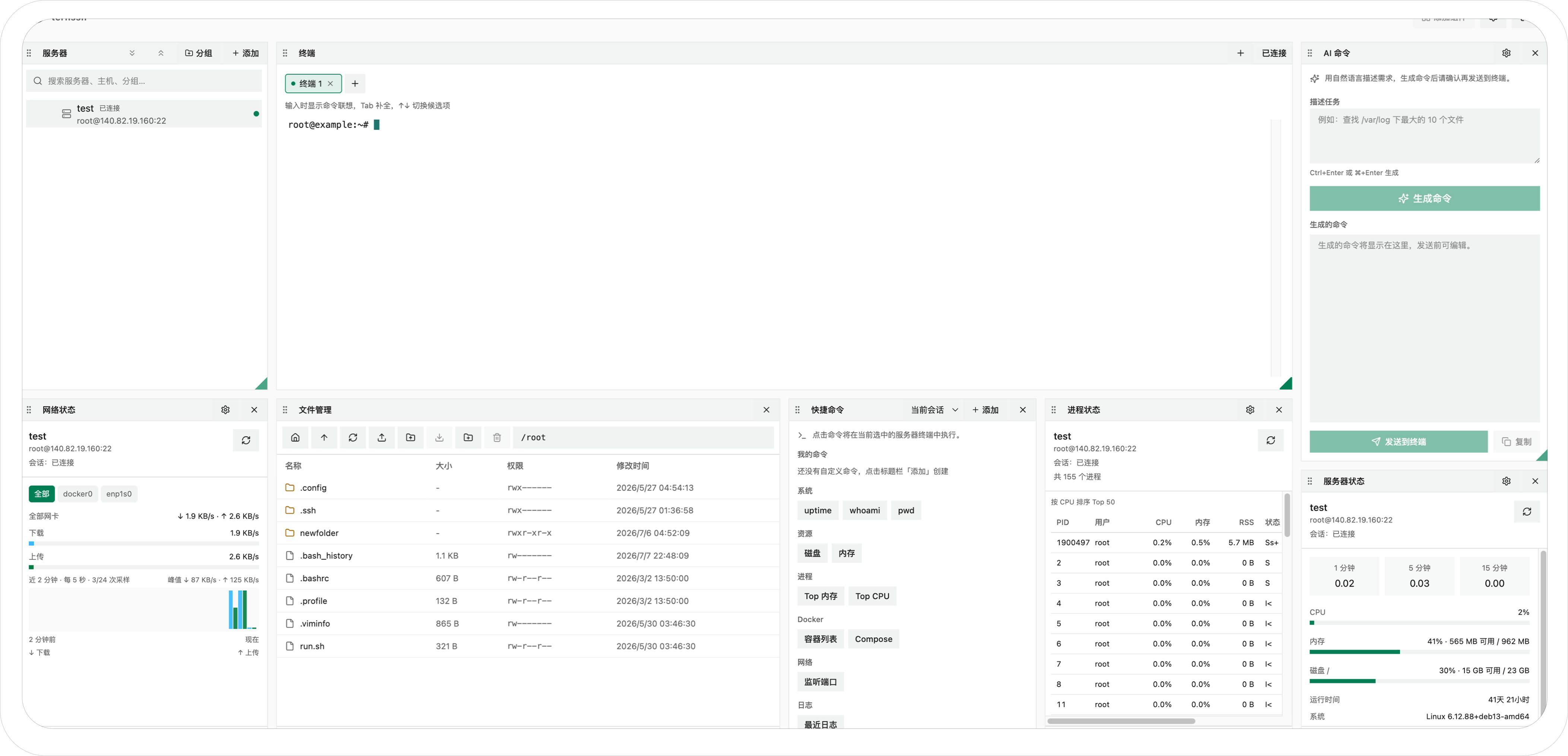Close the 终端 1 tab
The image size is (1568, 756).
pos(330,83)
